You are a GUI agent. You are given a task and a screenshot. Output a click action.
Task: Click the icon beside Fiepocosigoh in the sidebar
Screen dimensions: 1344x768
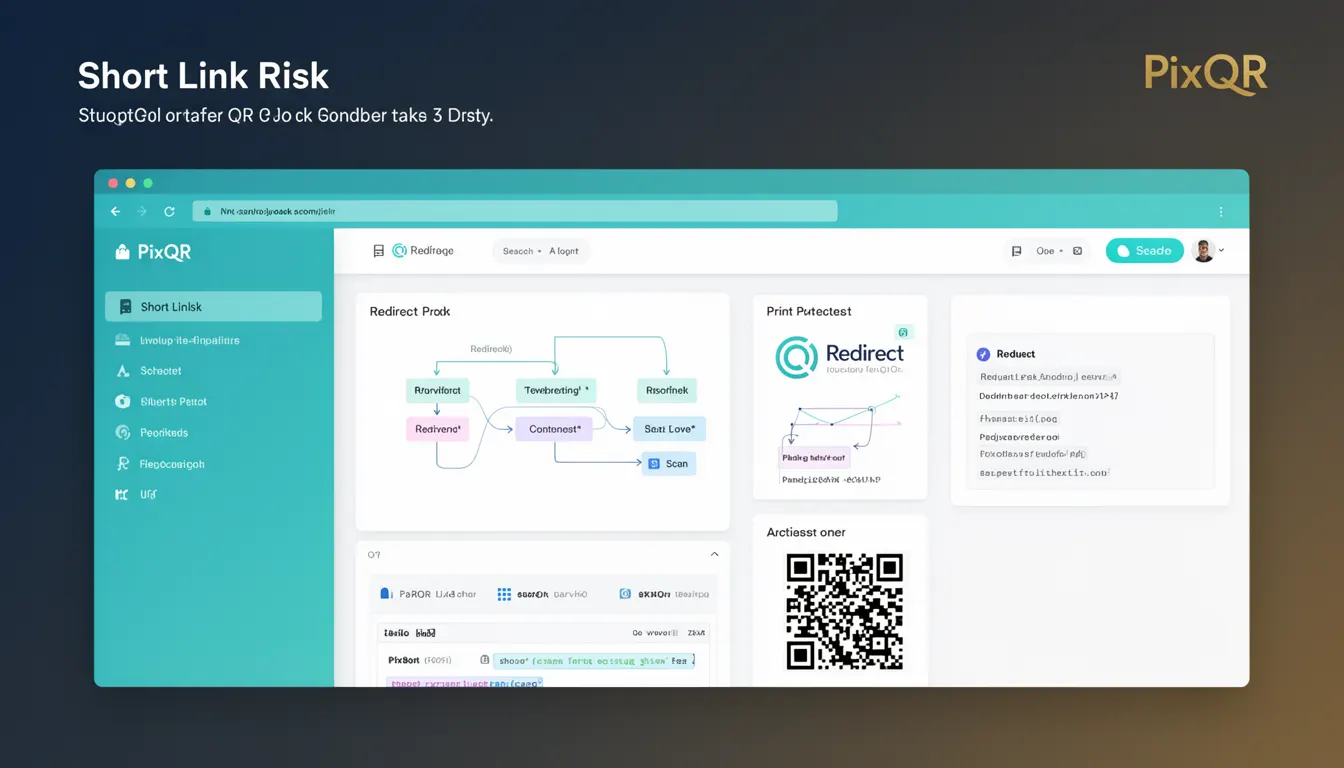coord(123,464)
